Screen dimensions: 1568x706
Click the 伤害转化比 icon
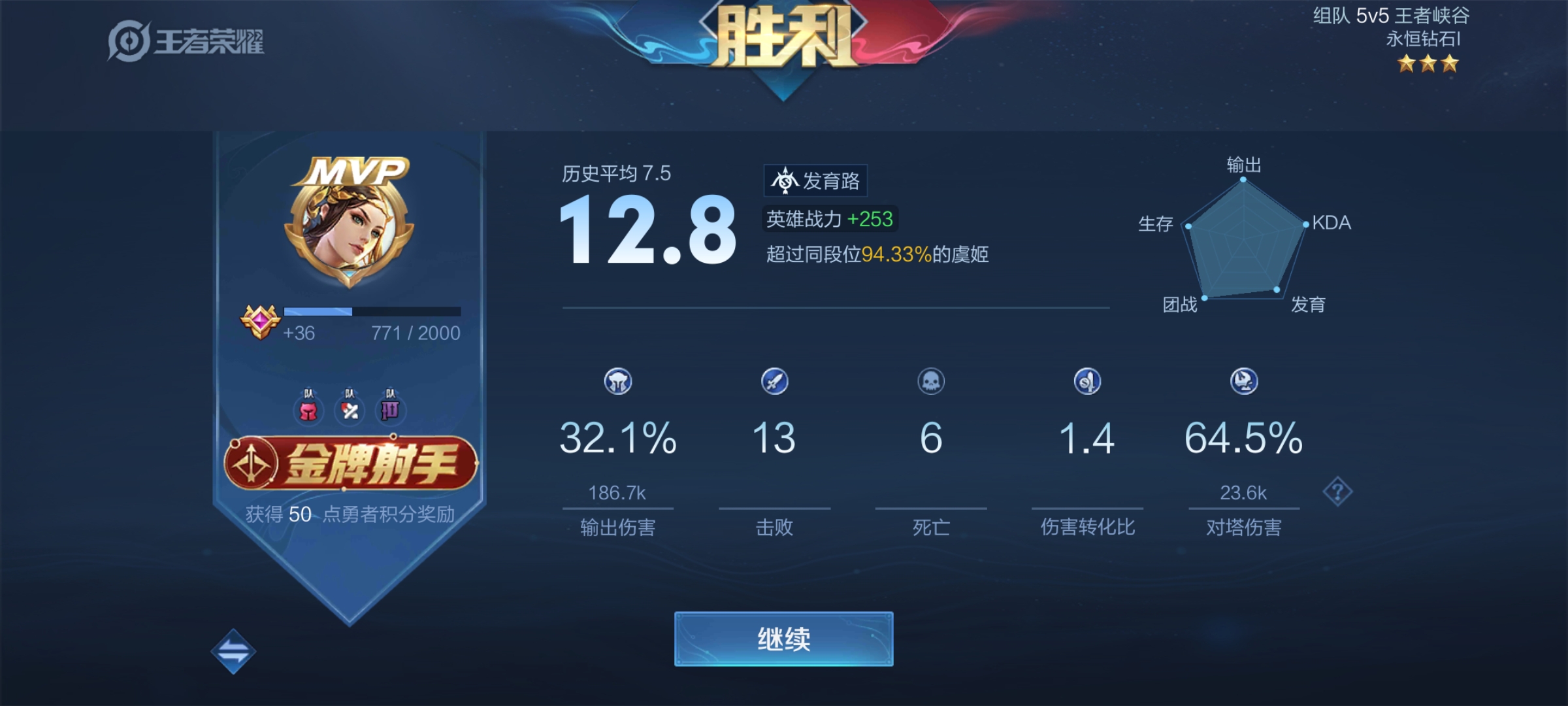[x=1087, y=381]
